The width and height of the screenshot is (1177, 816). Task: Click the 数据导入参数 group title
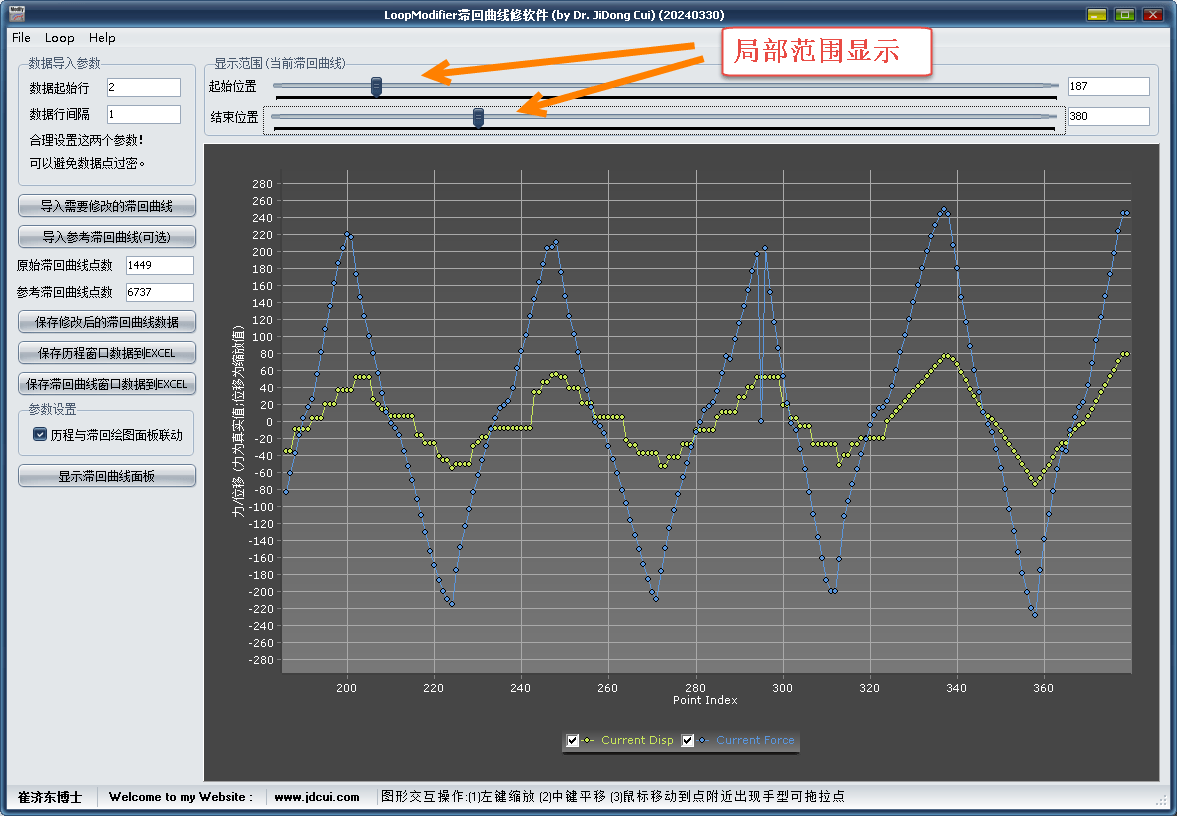[x=65, y=63]
